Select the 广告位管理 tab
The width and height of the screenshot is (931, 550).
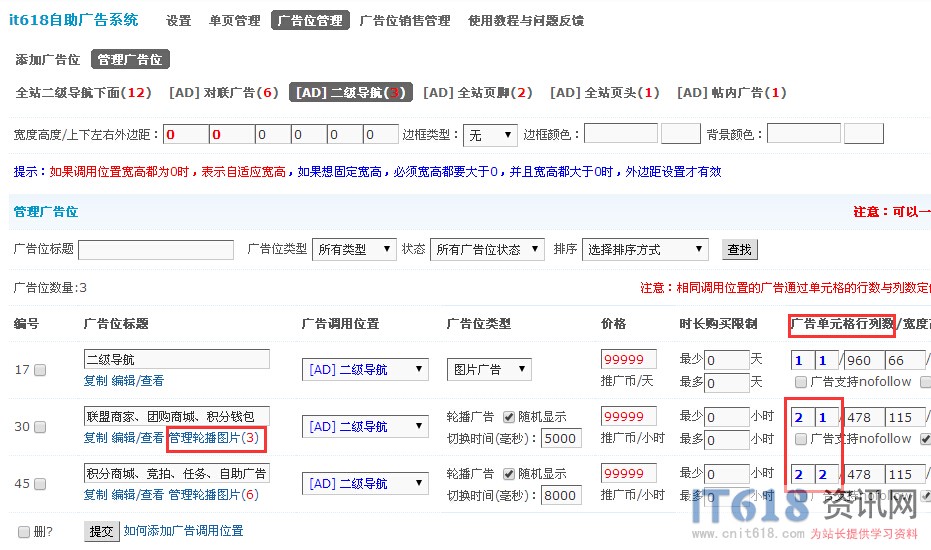(310, 20)
